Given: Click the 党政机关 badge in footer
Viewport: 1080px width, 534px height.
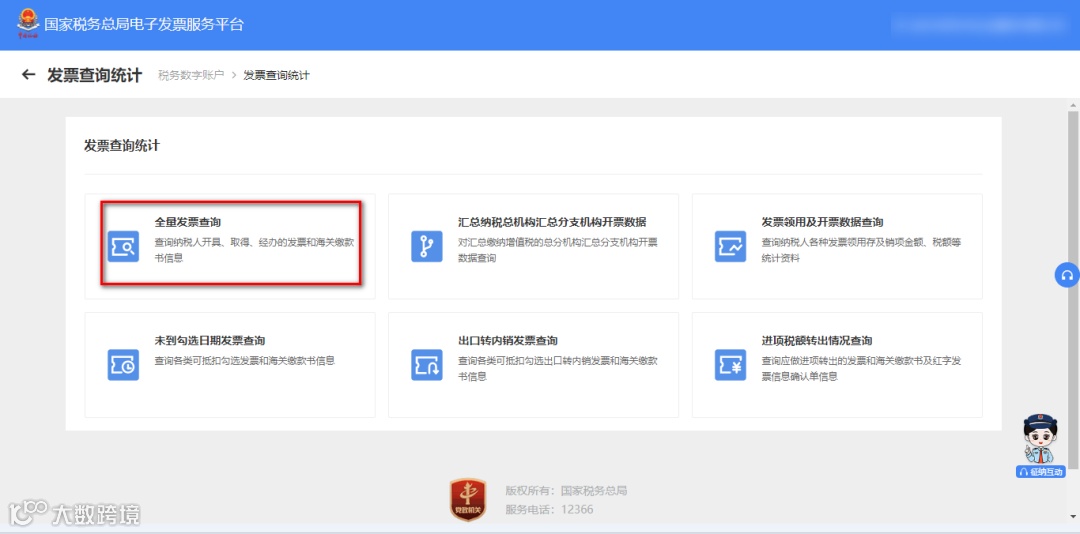Looking at the screenshot, I should [x=468, y=500].
